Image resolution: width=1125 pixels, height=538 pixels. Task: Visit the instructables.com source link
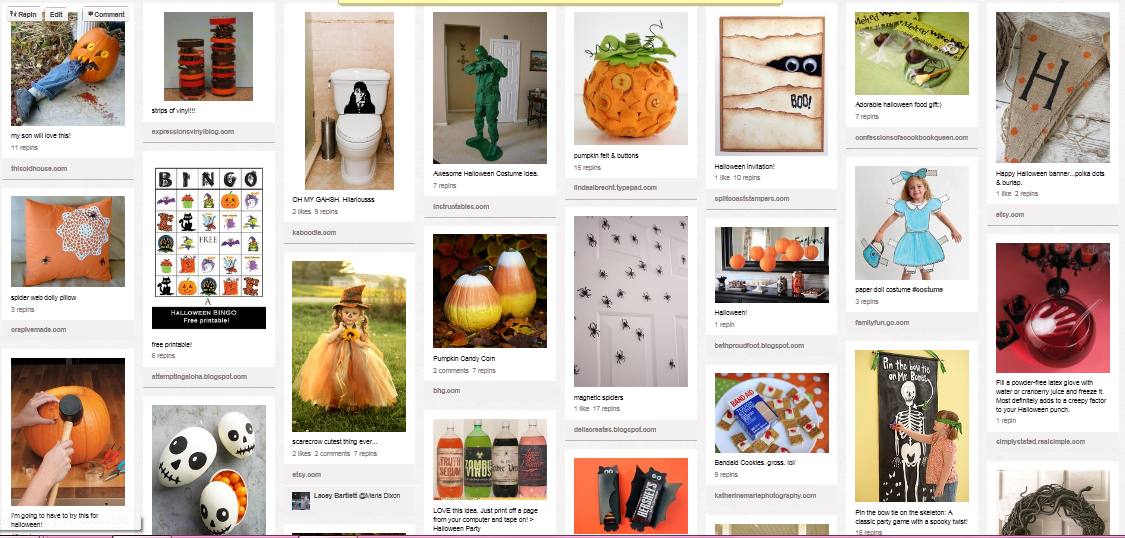pyautogui.click(x=461, y=207)
